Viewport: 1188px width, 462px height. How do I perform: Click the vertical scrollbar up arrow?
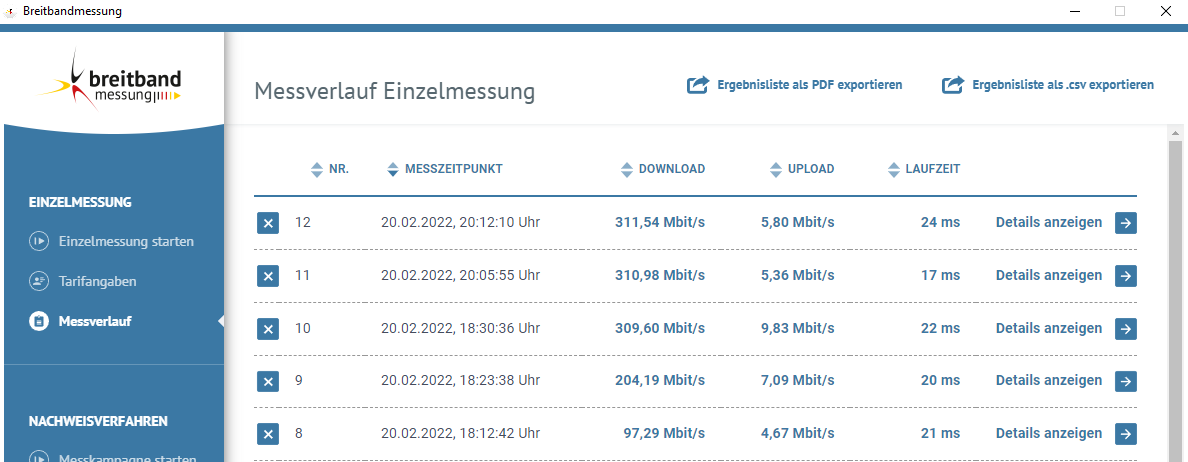[x=1175, y=133]
